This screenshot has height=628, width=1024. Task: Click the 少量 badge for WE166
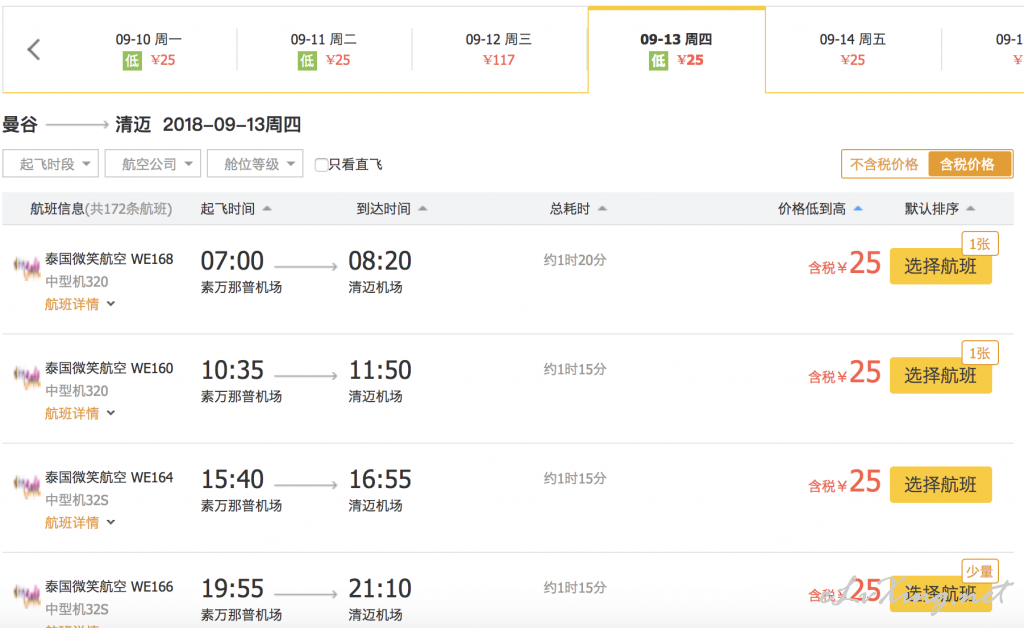click(980, 571)
